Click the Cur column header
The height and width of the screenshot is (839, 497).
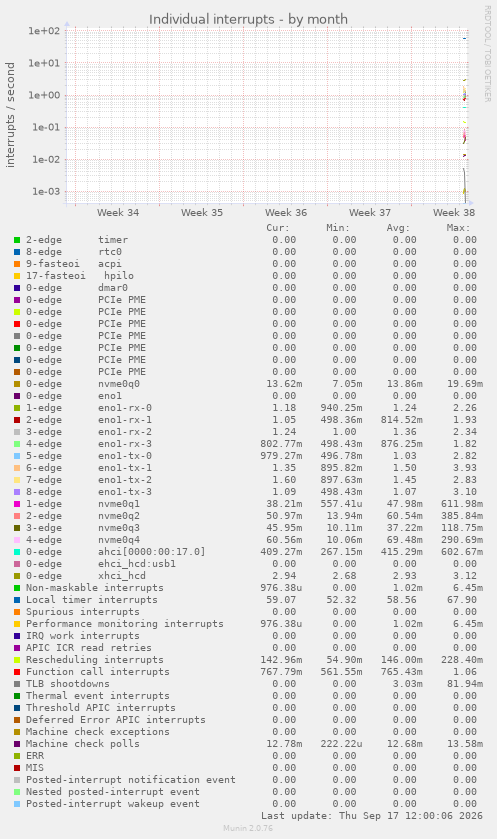(x=278, y=228)
